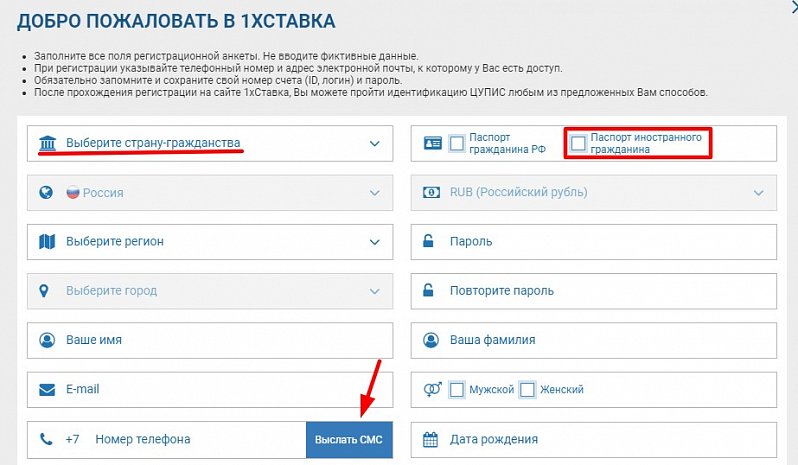The width and height of the screenshot is (798, 465).
Task: Expand the Выберите регион dropdown
Action: coord(210,241)
